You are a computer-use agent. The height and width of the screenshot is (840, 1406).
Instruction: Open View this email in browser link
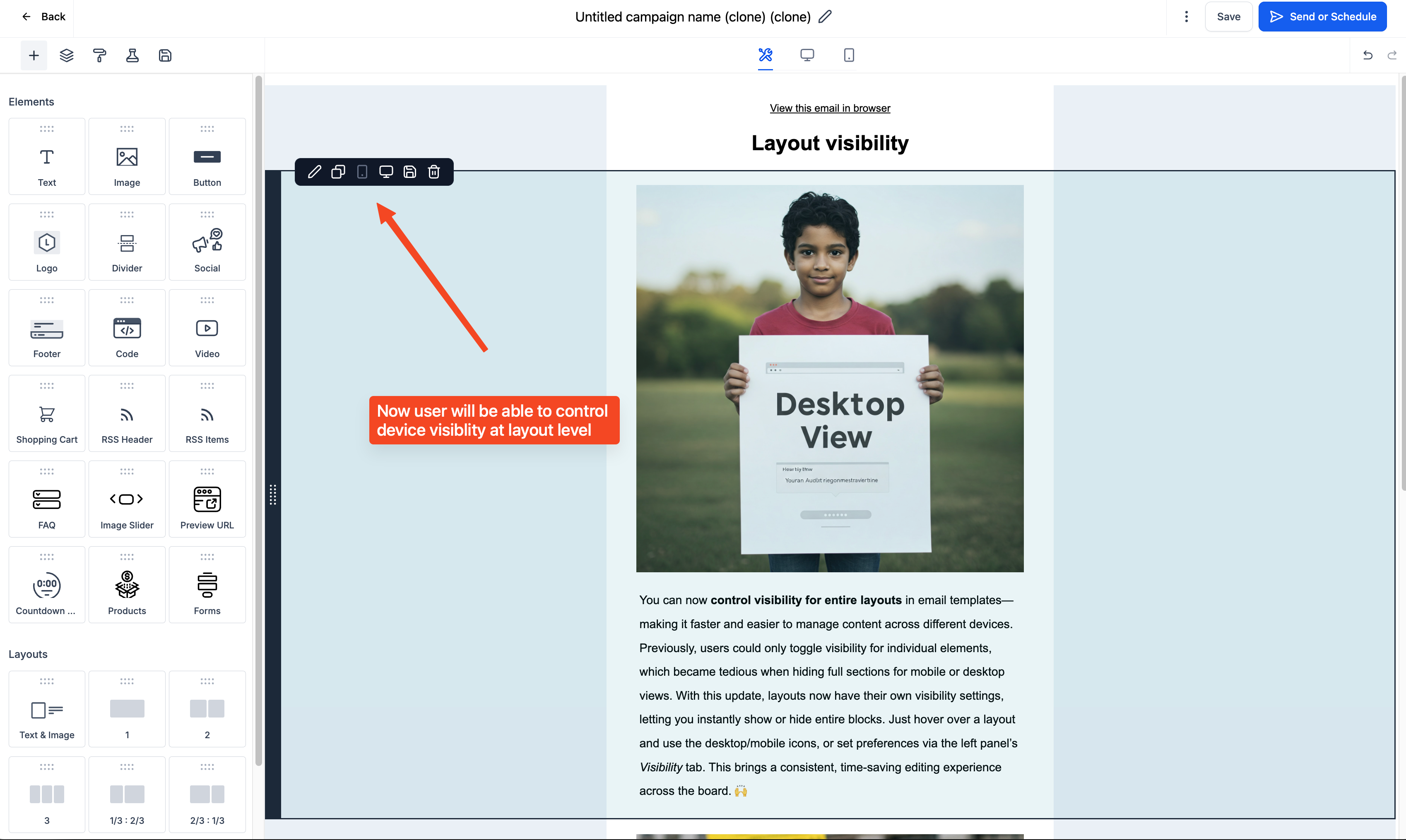[830, 108]
